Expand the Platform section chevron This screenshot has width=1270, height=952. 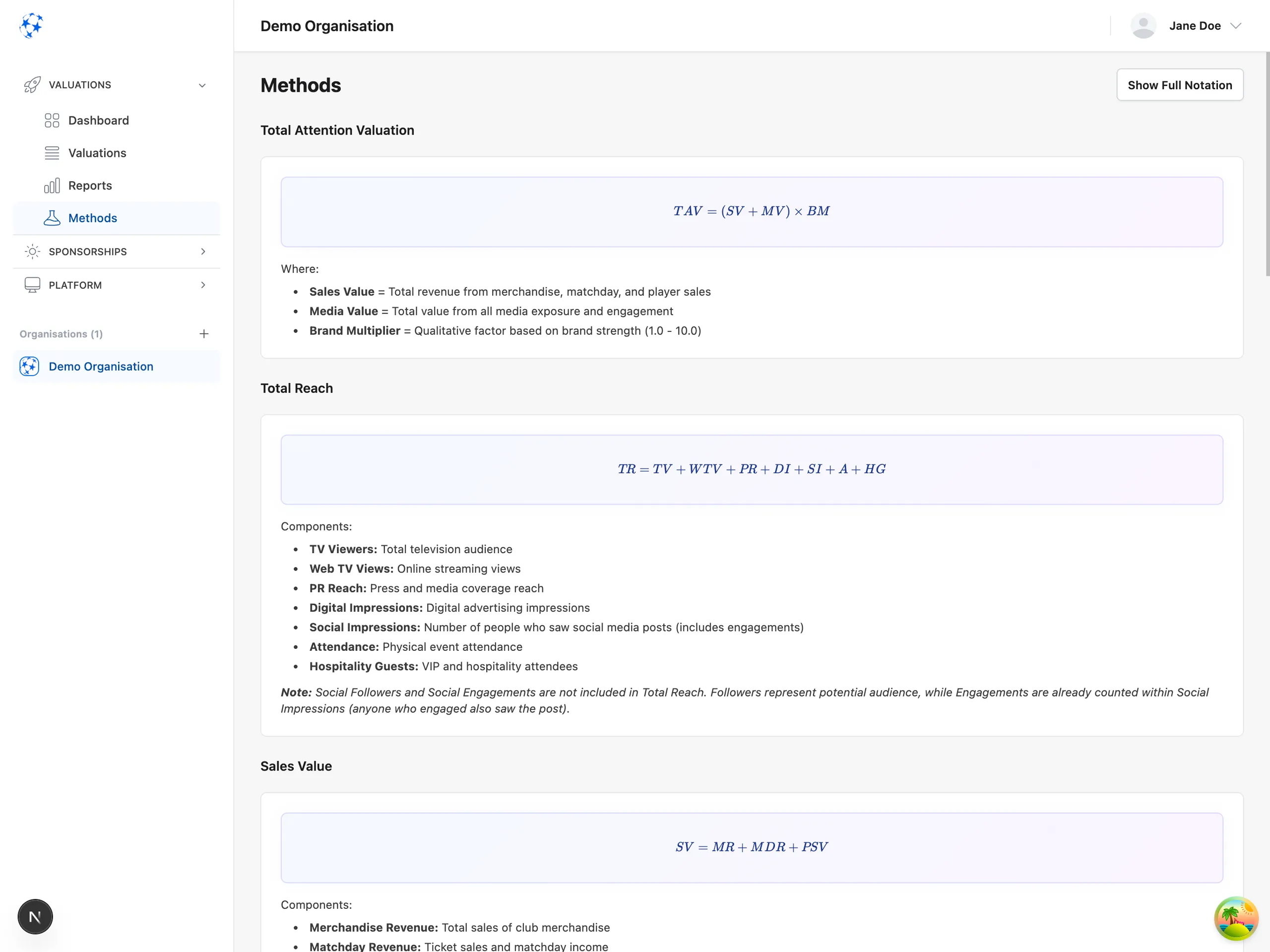point(203,285)
